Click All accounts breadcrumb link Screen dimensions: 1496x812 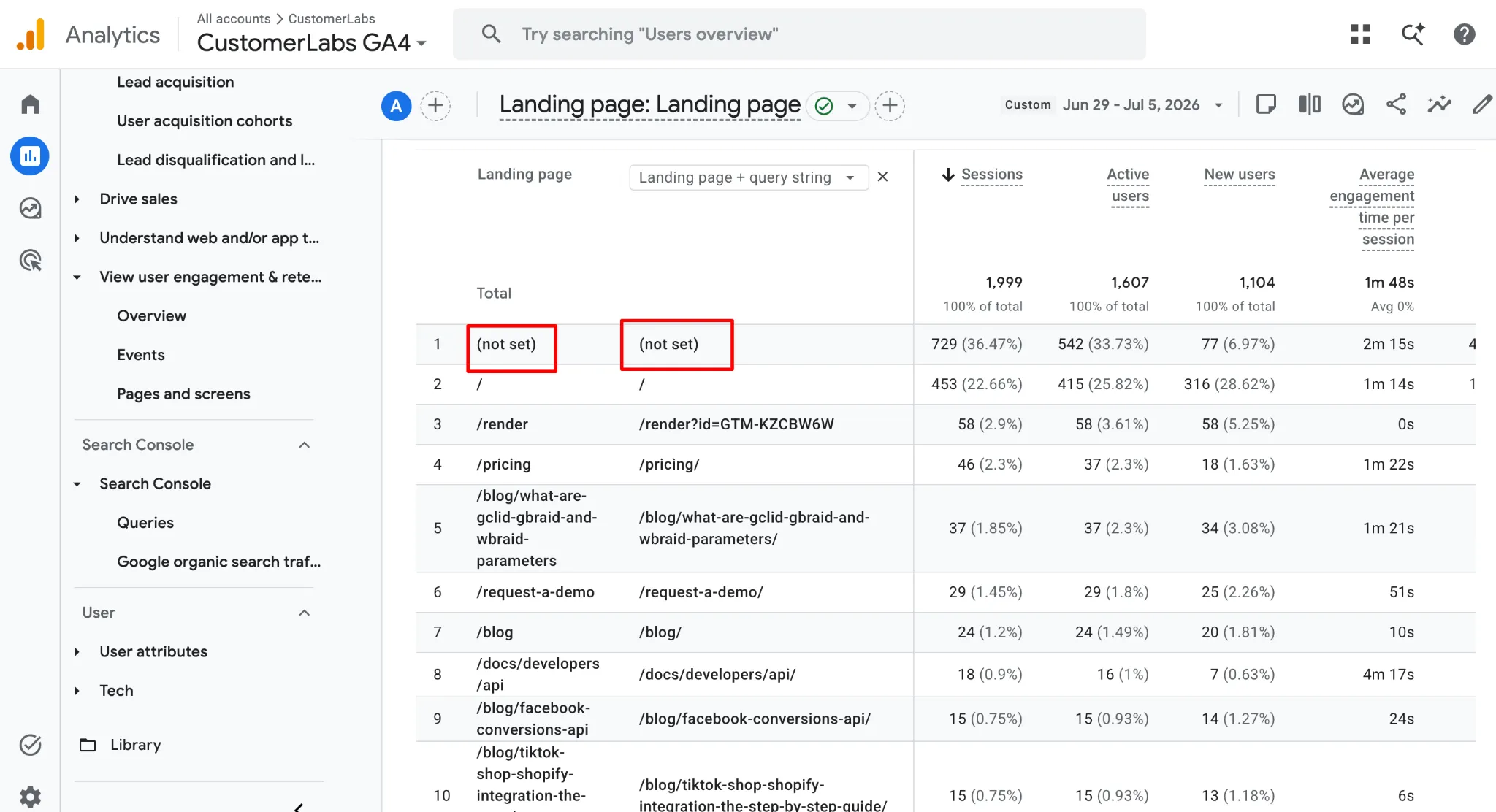[x=234, y=18]
